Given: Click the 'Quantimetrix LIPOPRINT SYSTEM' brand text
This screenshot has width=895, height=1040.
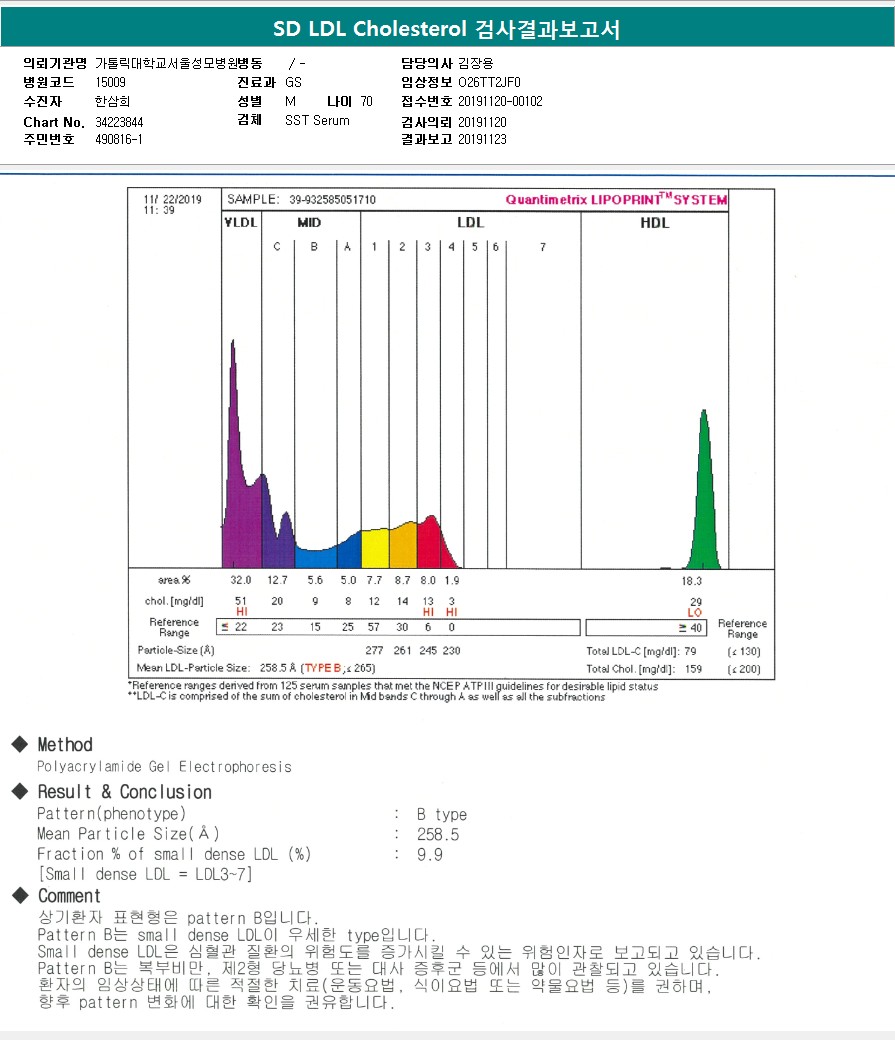Looking at the screenshot, I should pyautogui.click(x=616, y=199).
